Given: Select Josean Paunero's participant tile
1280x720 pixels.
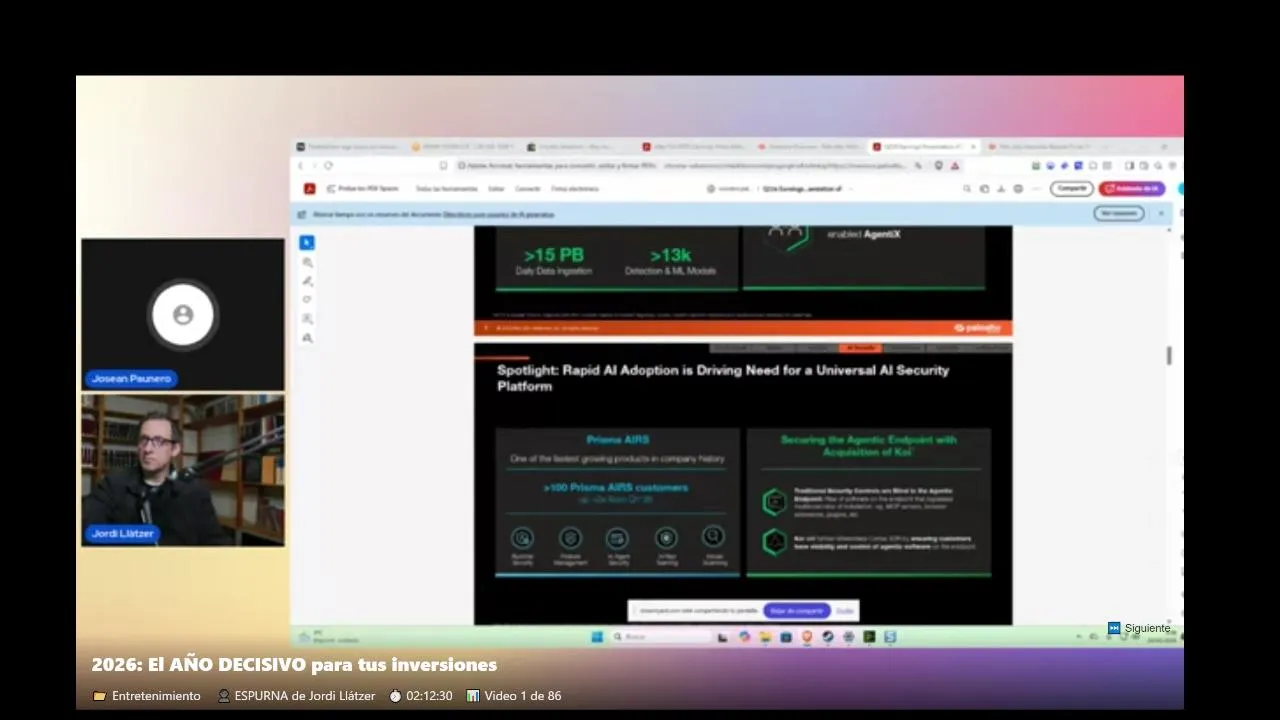Looking at the screenshot, I should (x=183, y=314).
